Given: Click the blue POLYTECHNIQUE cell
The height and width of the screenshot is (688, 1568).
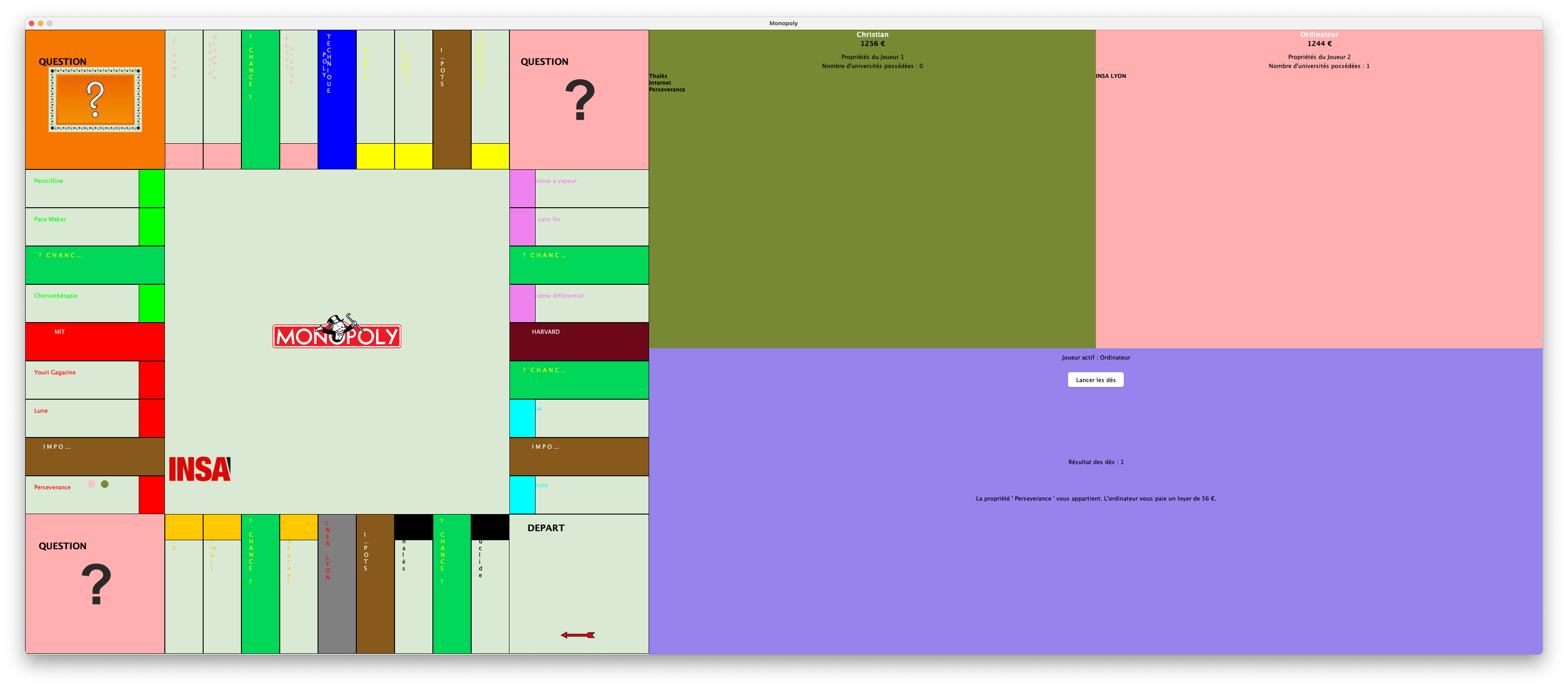Looking at the screenshot, I should point(336,99).
